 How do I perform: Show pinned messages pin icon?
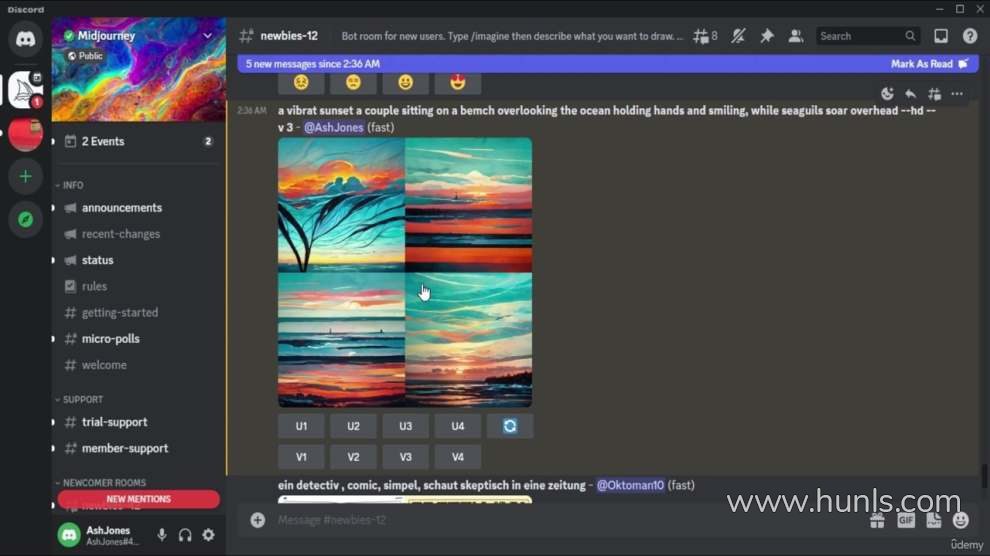pyautogui.click(x=766, y=36)
